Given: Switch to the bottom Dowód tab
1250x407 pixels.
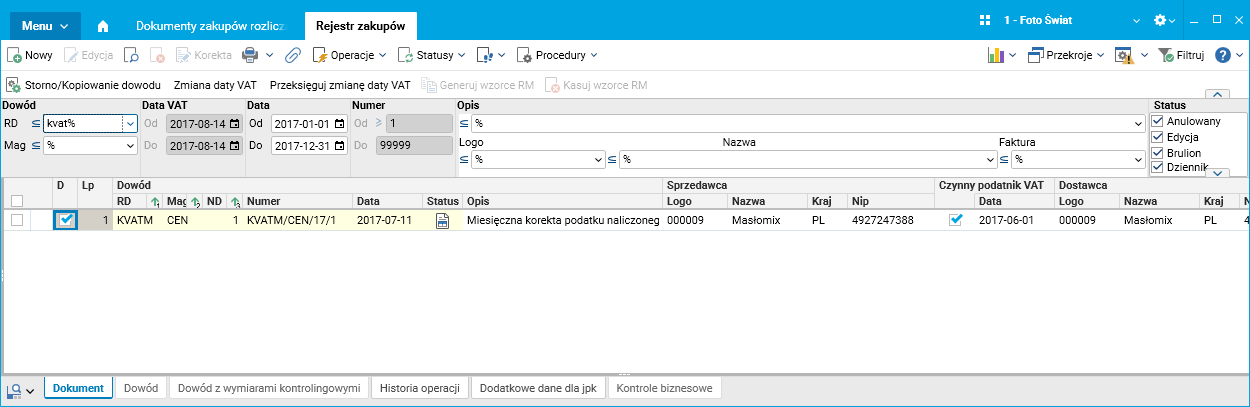Looking at the screenshot, I should (x=141, y=388).
